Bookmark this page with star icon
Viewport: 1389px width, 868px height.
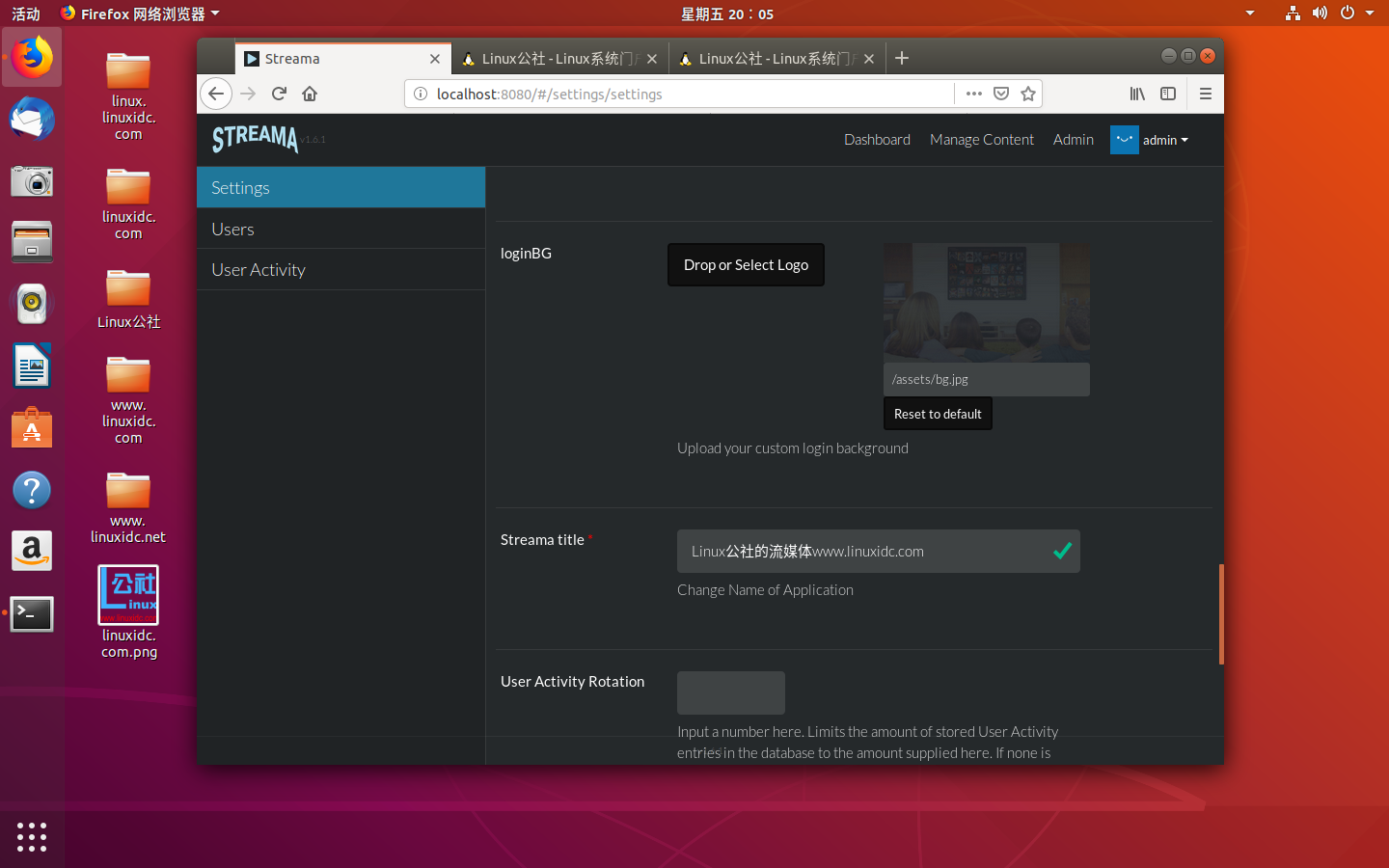(1028, 94)
